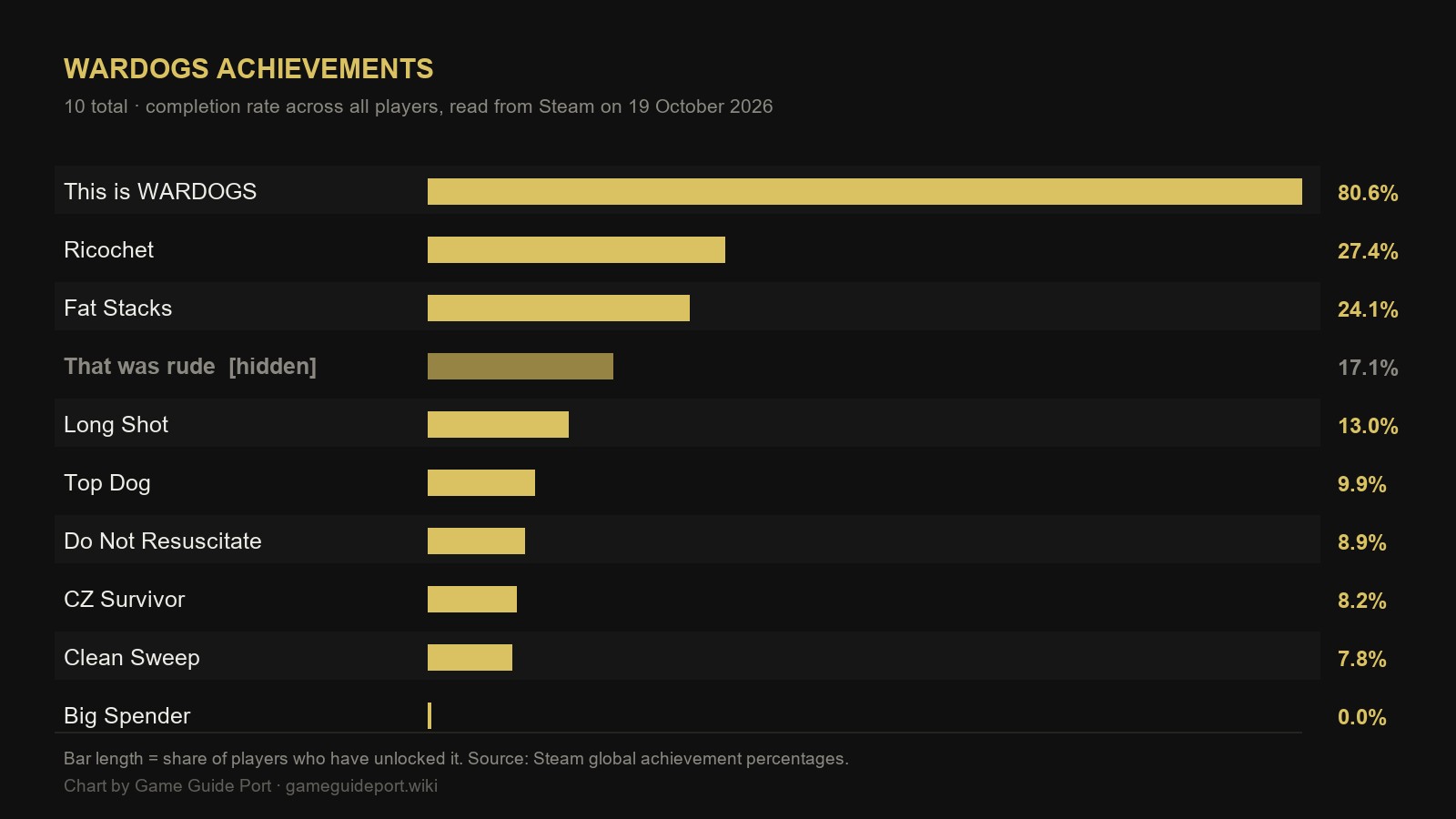Click the 9.9% value
Viewport: 1456px width, 819px height.
click(1361, 484)
